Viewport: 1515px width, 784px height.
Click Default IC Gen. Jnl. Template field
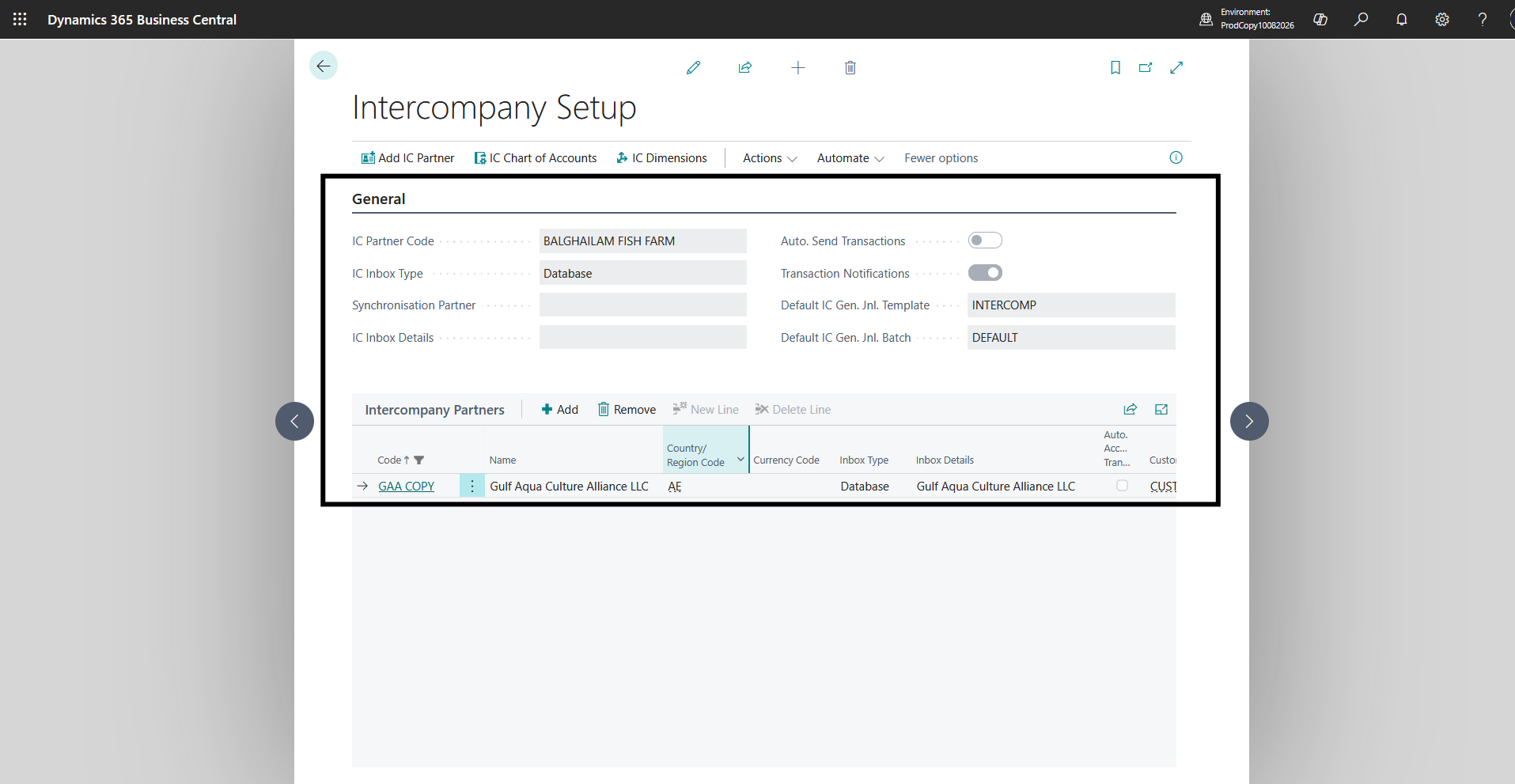click(x=1071, y=305)
